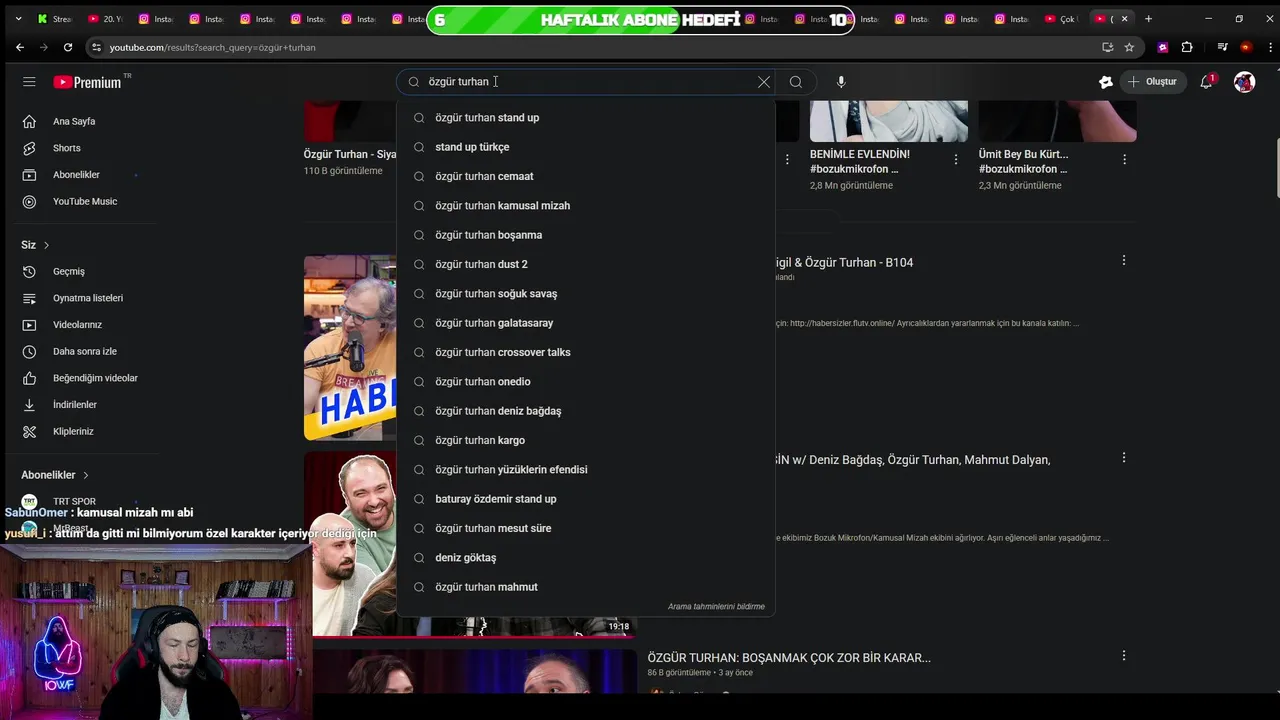Open more options for Ümit Bey Bu Kürt short
The width and height of the screenshot is (1280, 720).
(x=1125, y=160)
